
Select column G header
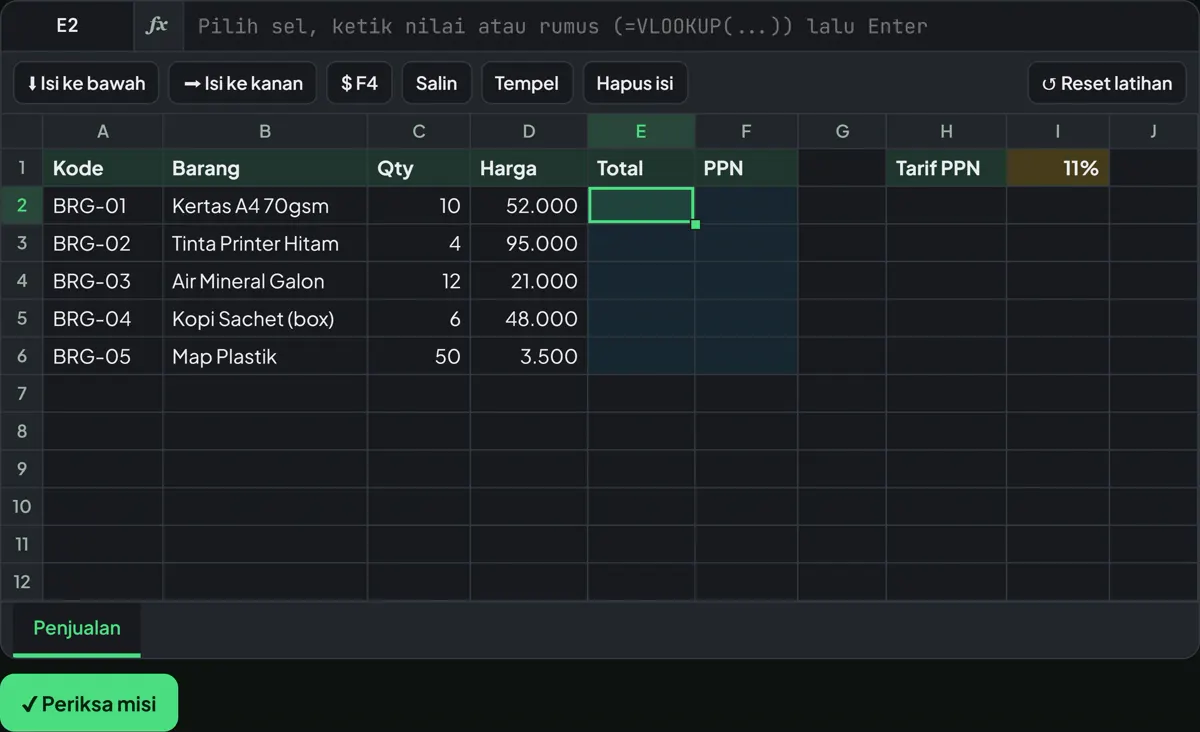pos(842,131)
